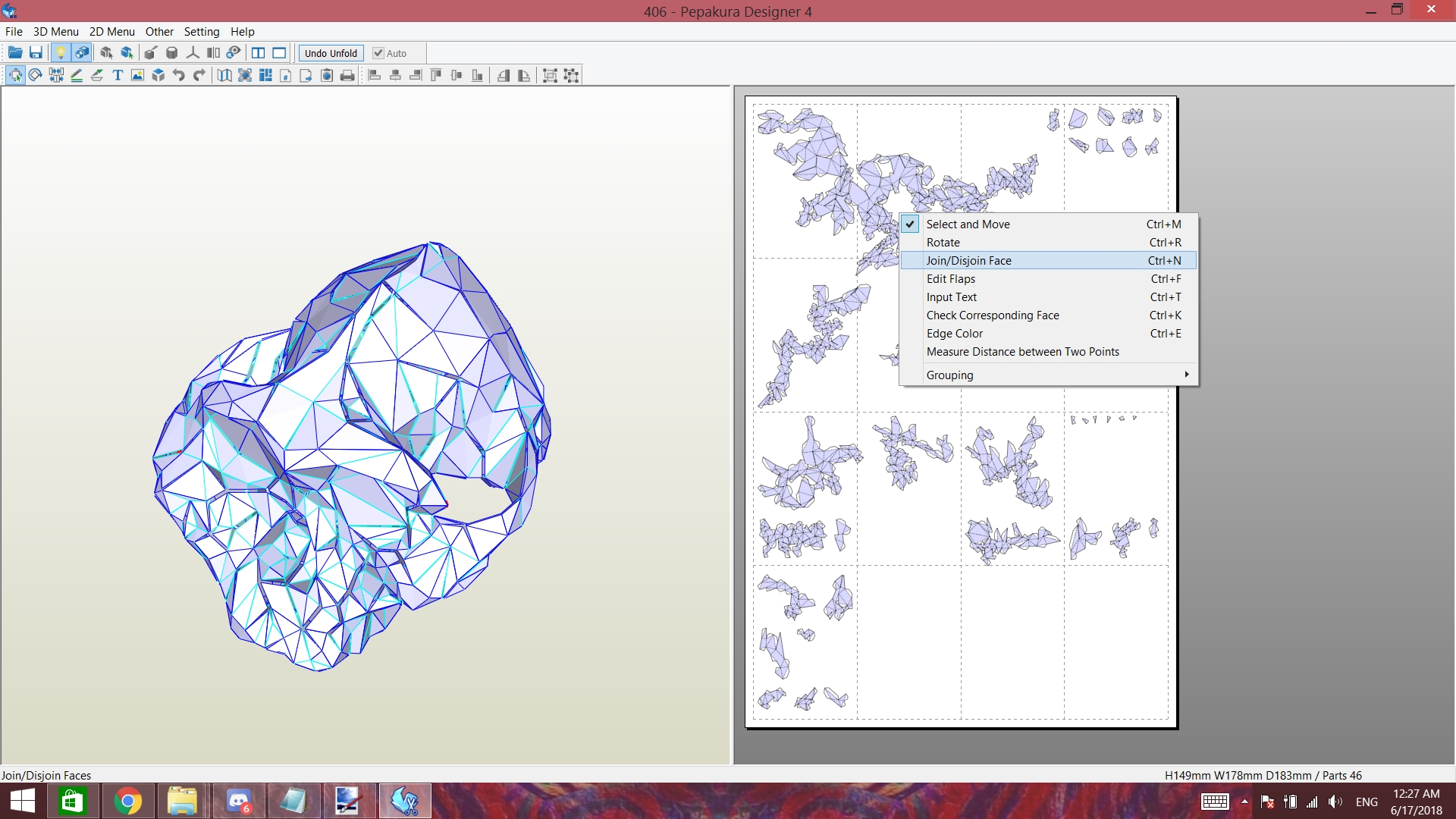Toggle the checkered cube texture display icon

click(82, 53)
